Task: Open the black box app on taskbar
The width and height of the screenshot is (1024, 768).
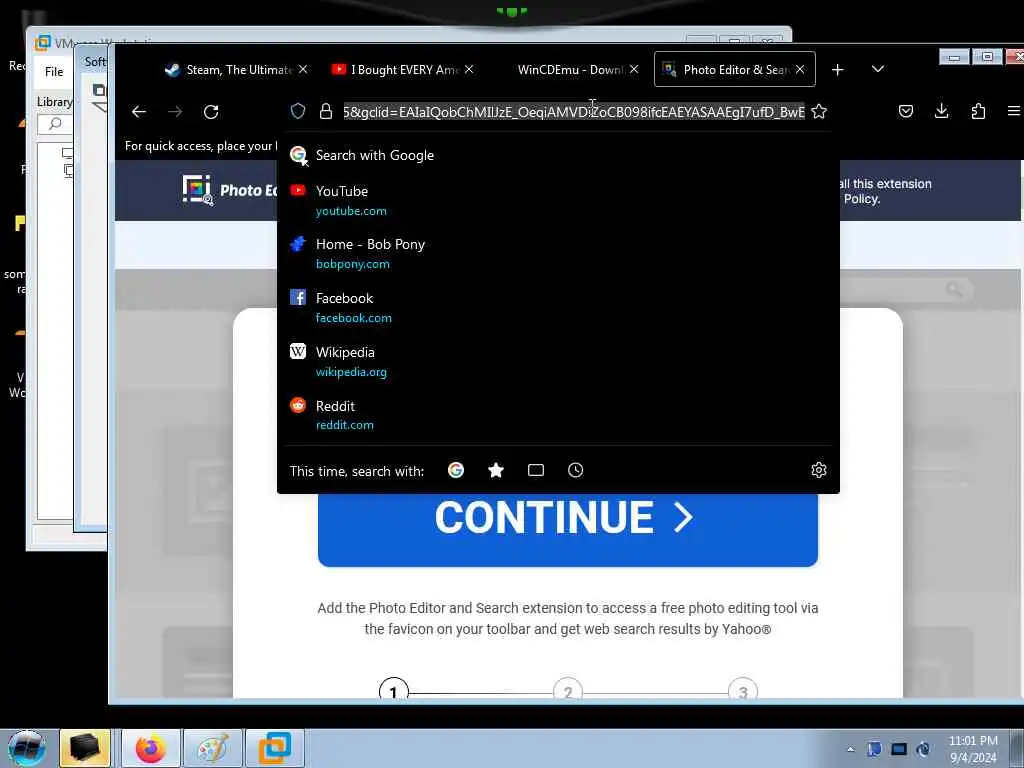Action: pyautogui.click(x=85, y=748)
